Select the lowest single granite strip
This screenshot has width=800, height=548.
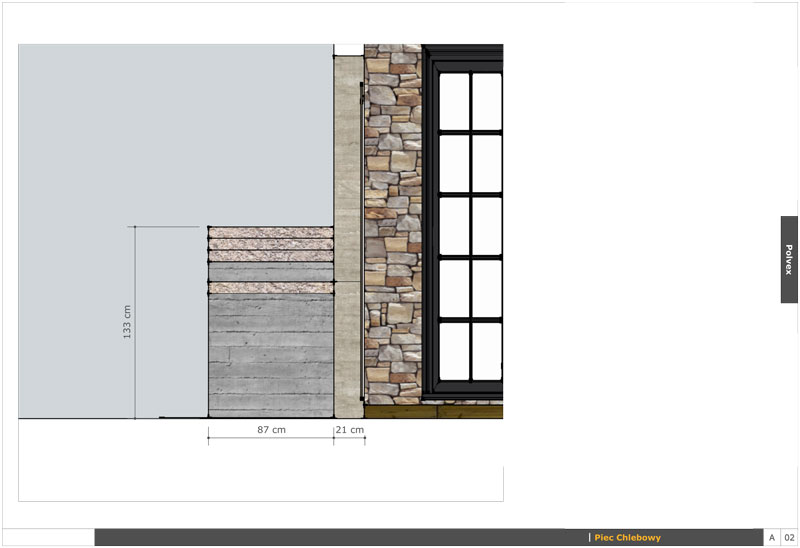(270, 288)
